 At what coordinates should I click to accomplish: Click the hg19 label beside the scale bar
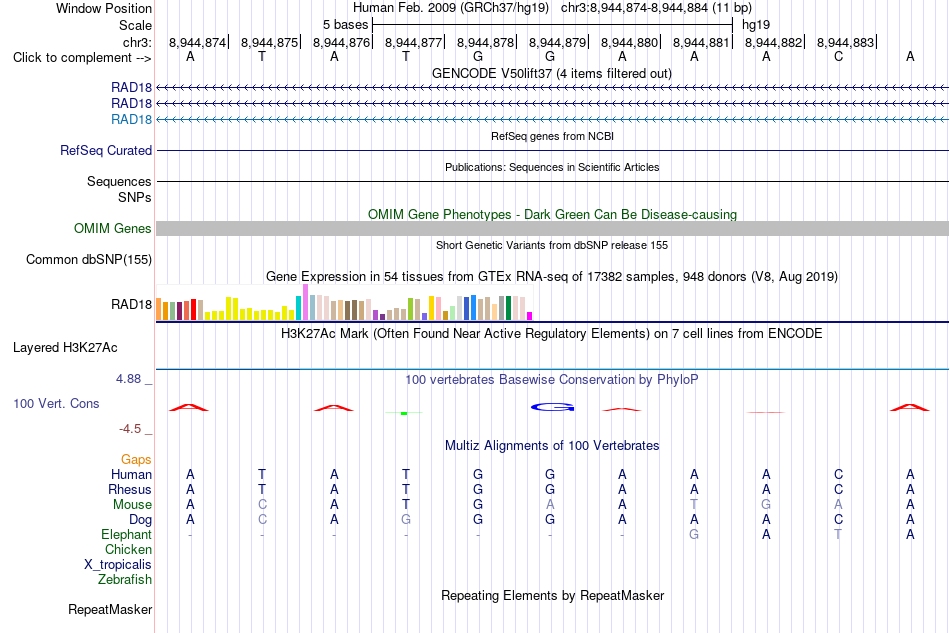tap(756, 25)
